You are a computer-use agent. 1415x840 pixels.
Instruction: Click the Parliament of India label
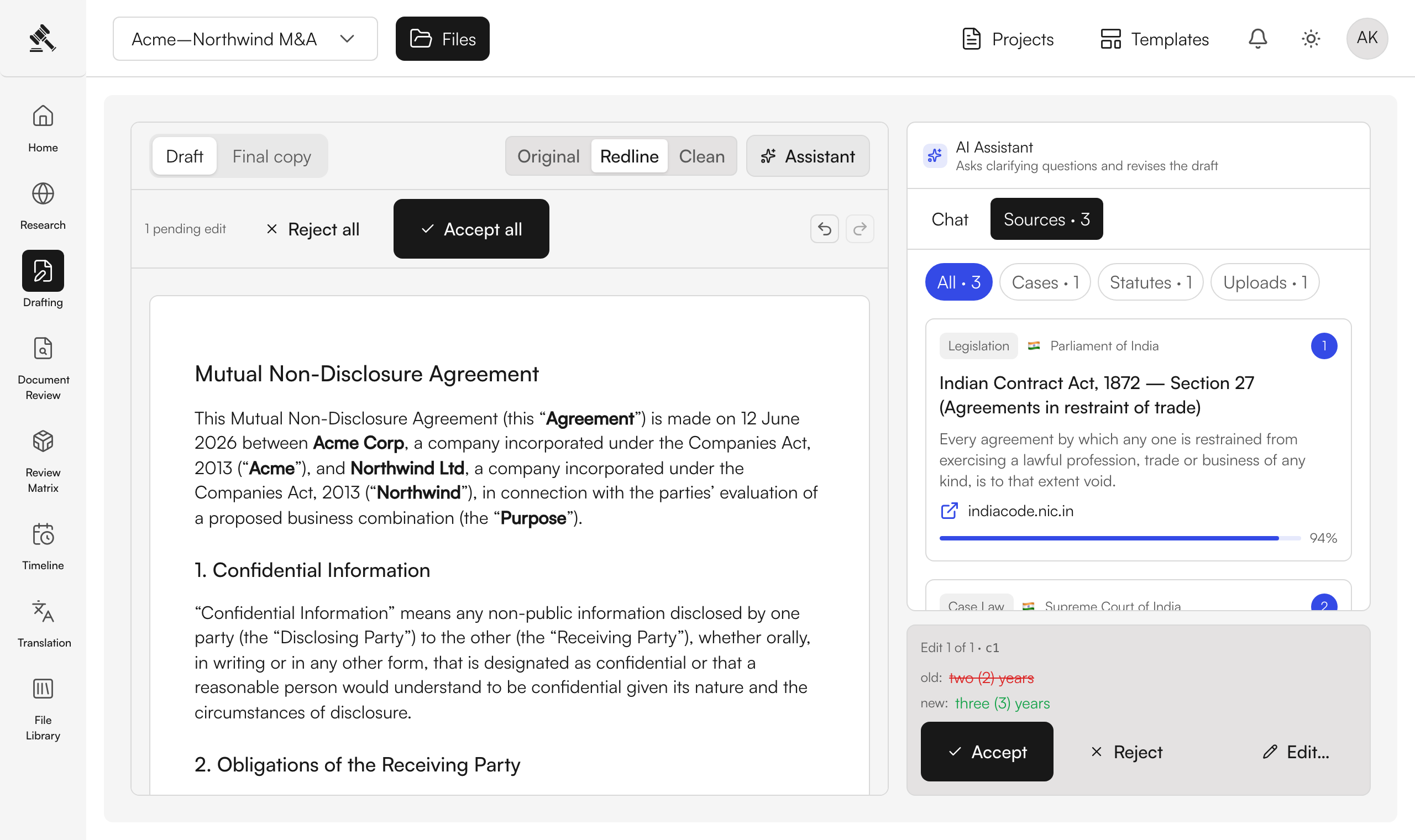pyautogui.click(x=1104, y=346)
